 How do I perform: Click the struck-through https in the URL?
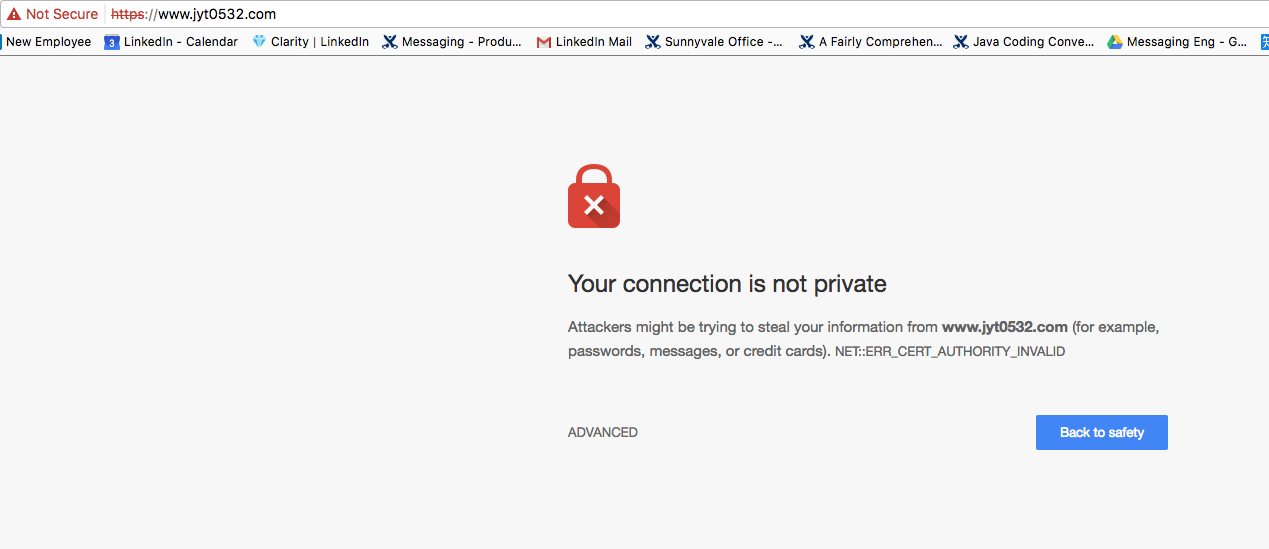[x=127, y=14]
